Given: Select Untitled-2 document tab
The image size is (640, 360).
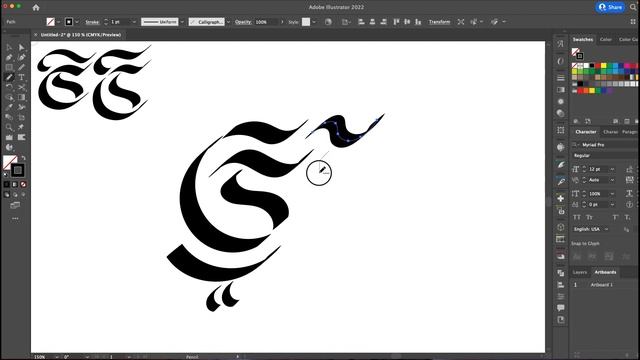Looking at the screenshot, I should click(x=81, y=35).
